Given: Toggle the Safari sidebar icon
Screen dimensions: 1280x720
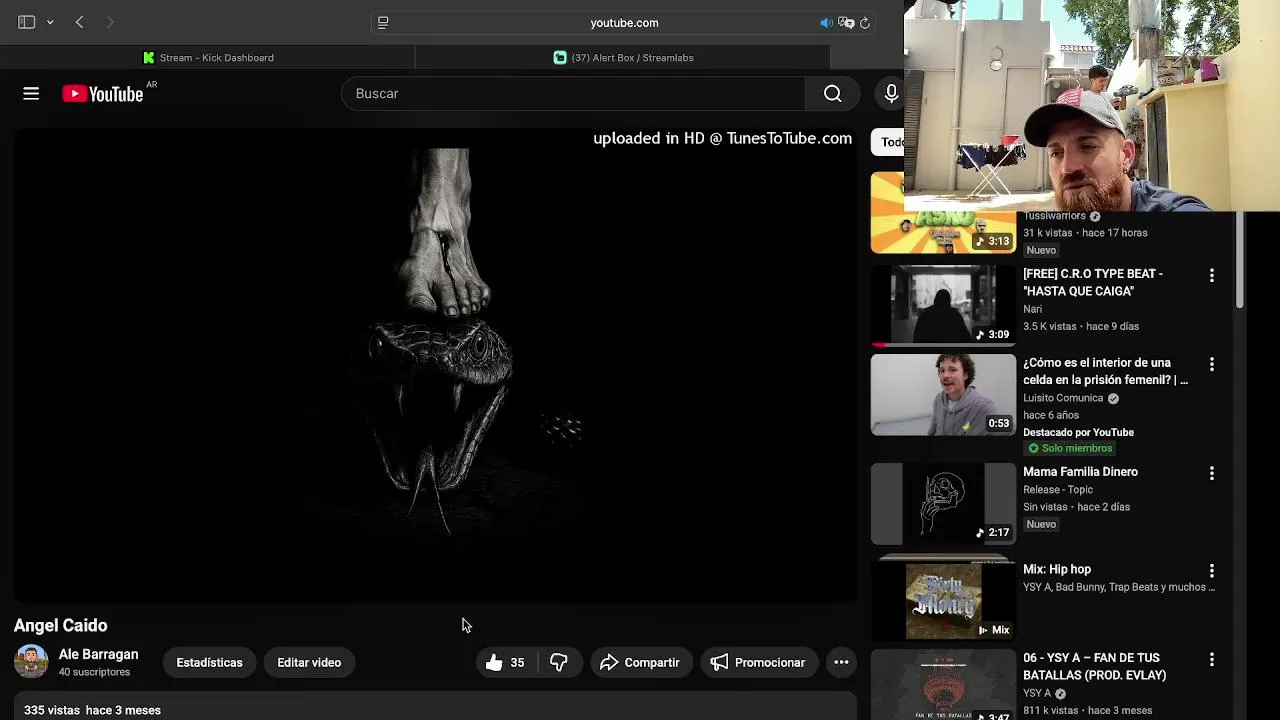Looking at the screenshot, I should tap(27, 22).
